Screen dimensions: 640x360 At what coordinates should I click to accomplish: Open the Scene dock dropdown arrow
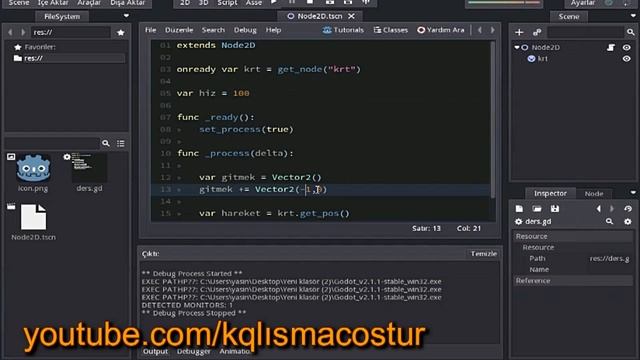pos(633,16)
